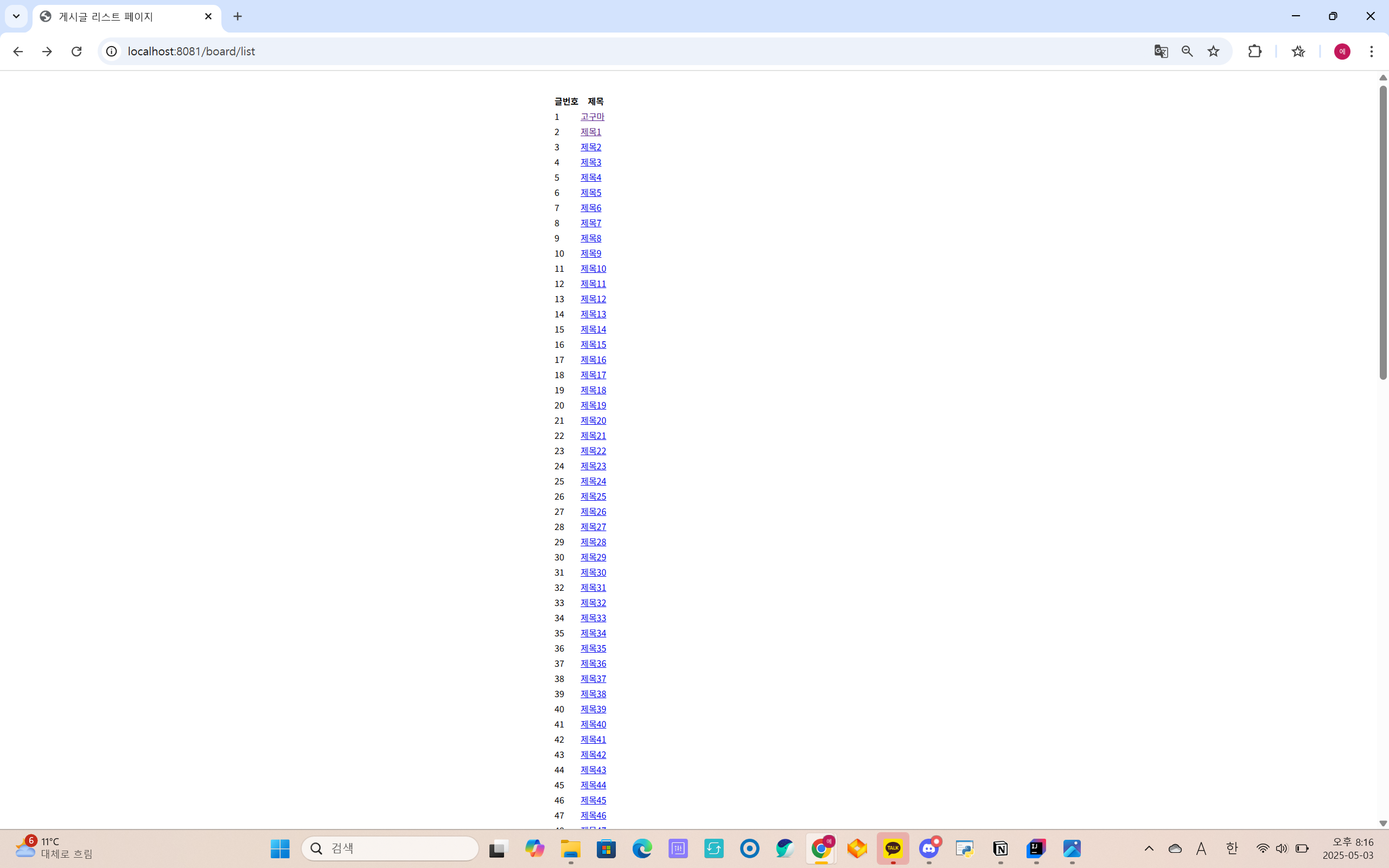
Task: Open the Chrome three-dot menu
Action: tap(1371, 52)
